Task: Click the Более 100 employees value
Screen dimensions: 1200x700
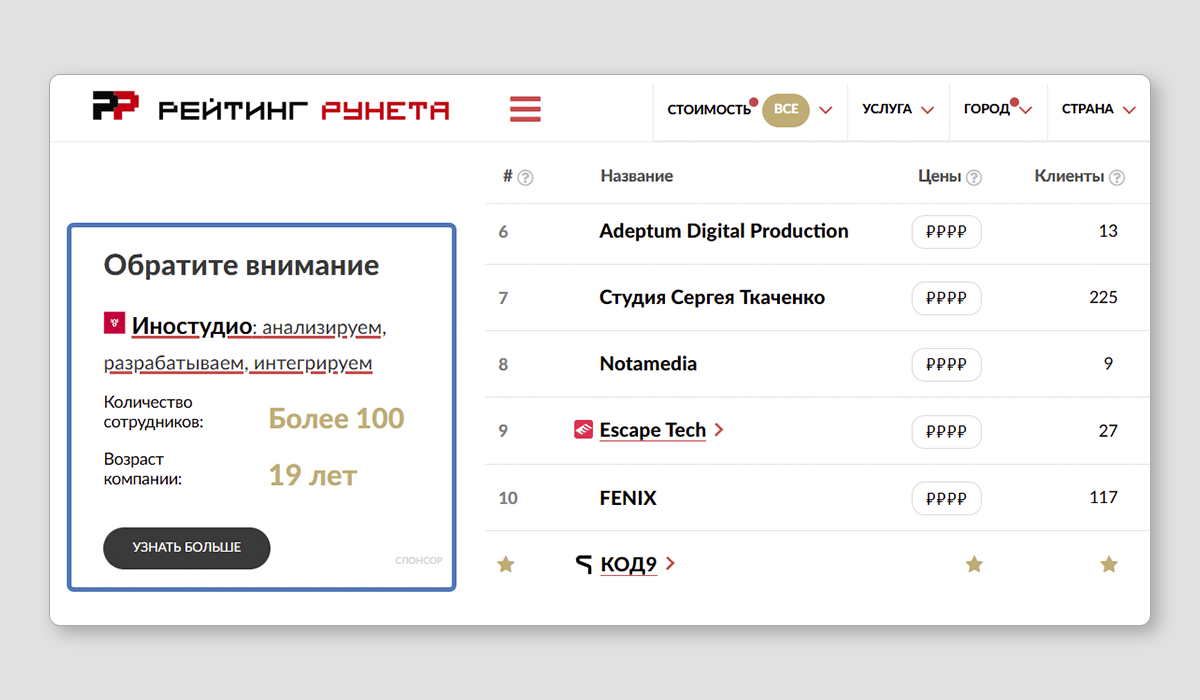Action: click(336, 418)
